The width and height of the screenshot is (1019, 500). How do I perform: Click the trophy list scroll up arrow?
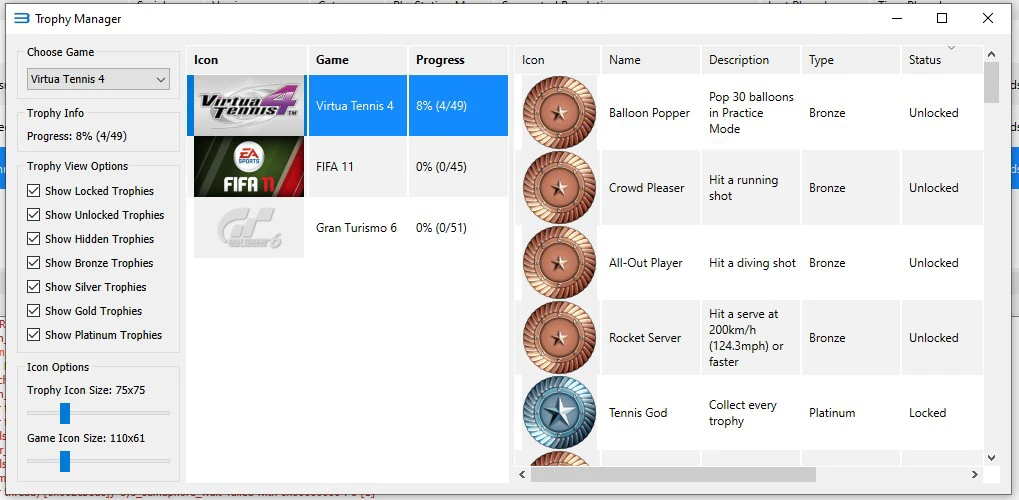(x=991, y=54)
